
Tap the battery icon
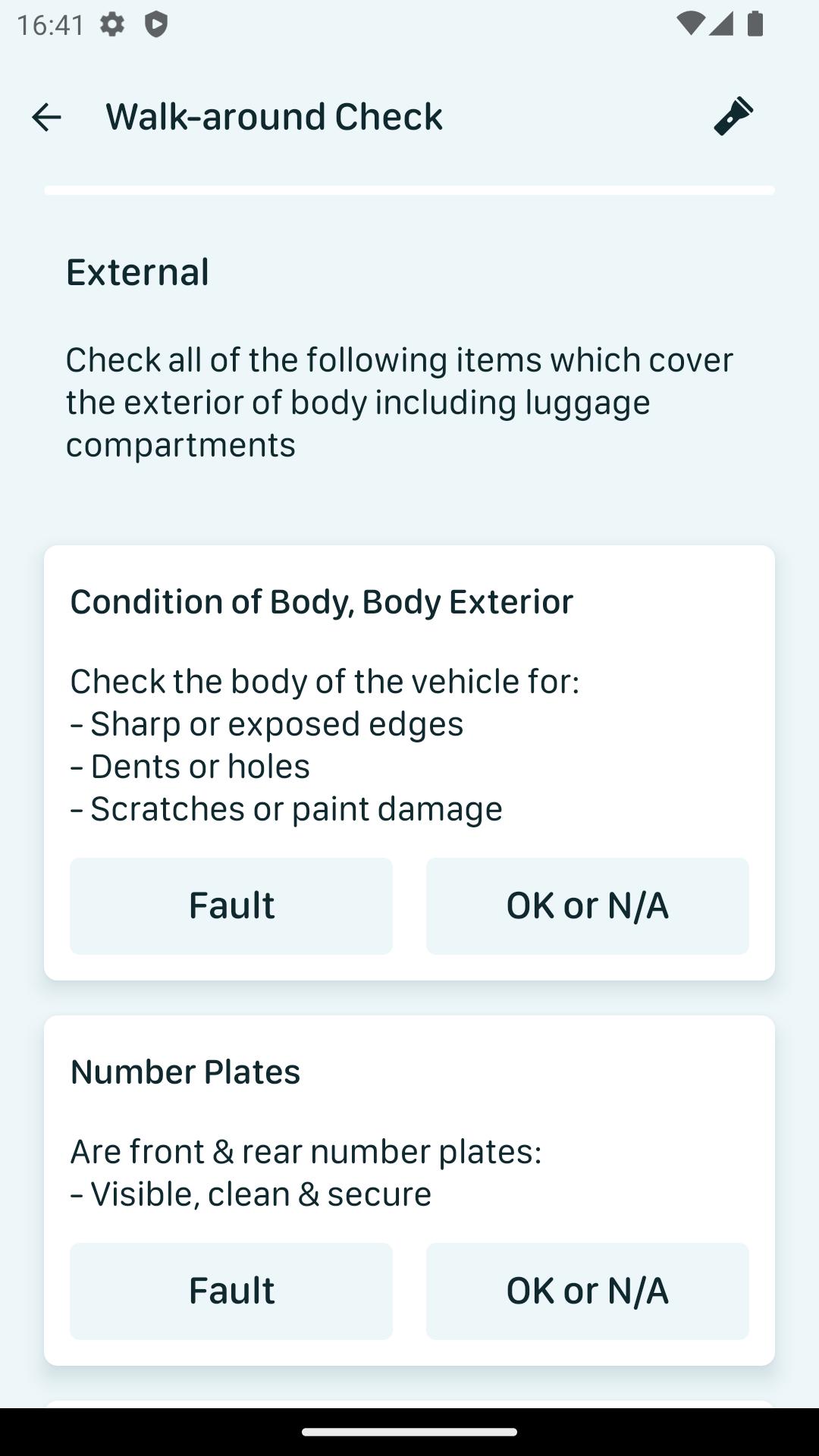755,24
